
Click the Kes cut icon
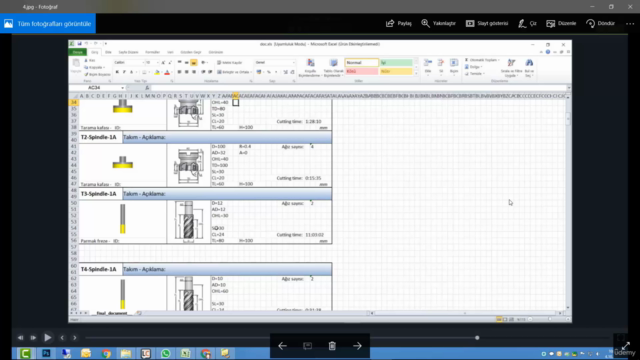point(87,60)
